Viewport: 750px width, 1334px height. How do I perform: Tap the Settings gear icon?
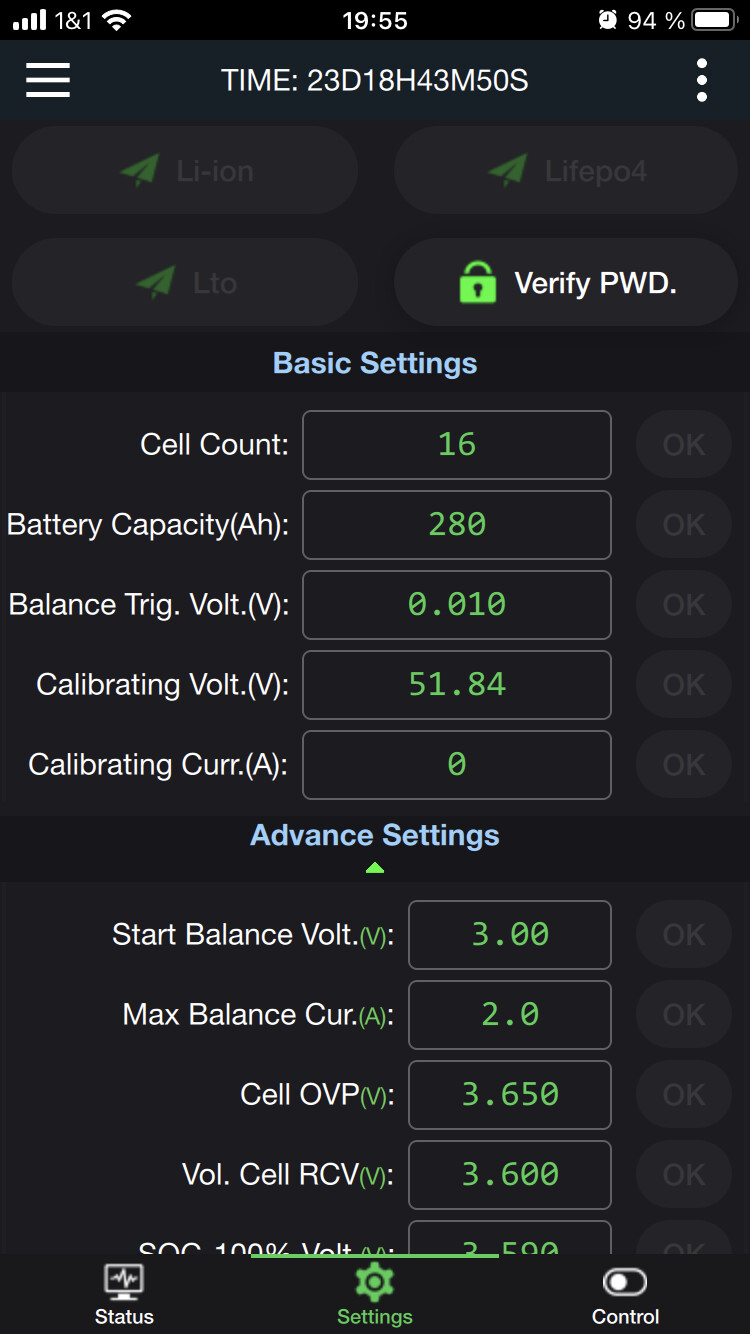coord(375,1281)
